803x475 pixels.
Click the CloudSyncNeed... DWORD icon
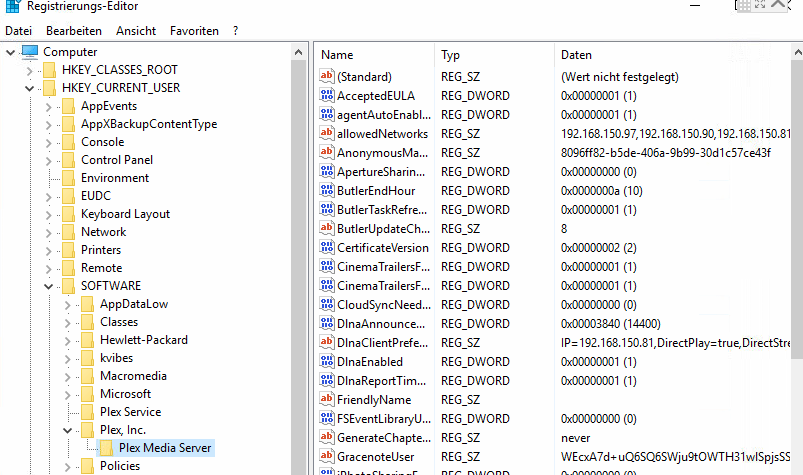coord(326,305)
